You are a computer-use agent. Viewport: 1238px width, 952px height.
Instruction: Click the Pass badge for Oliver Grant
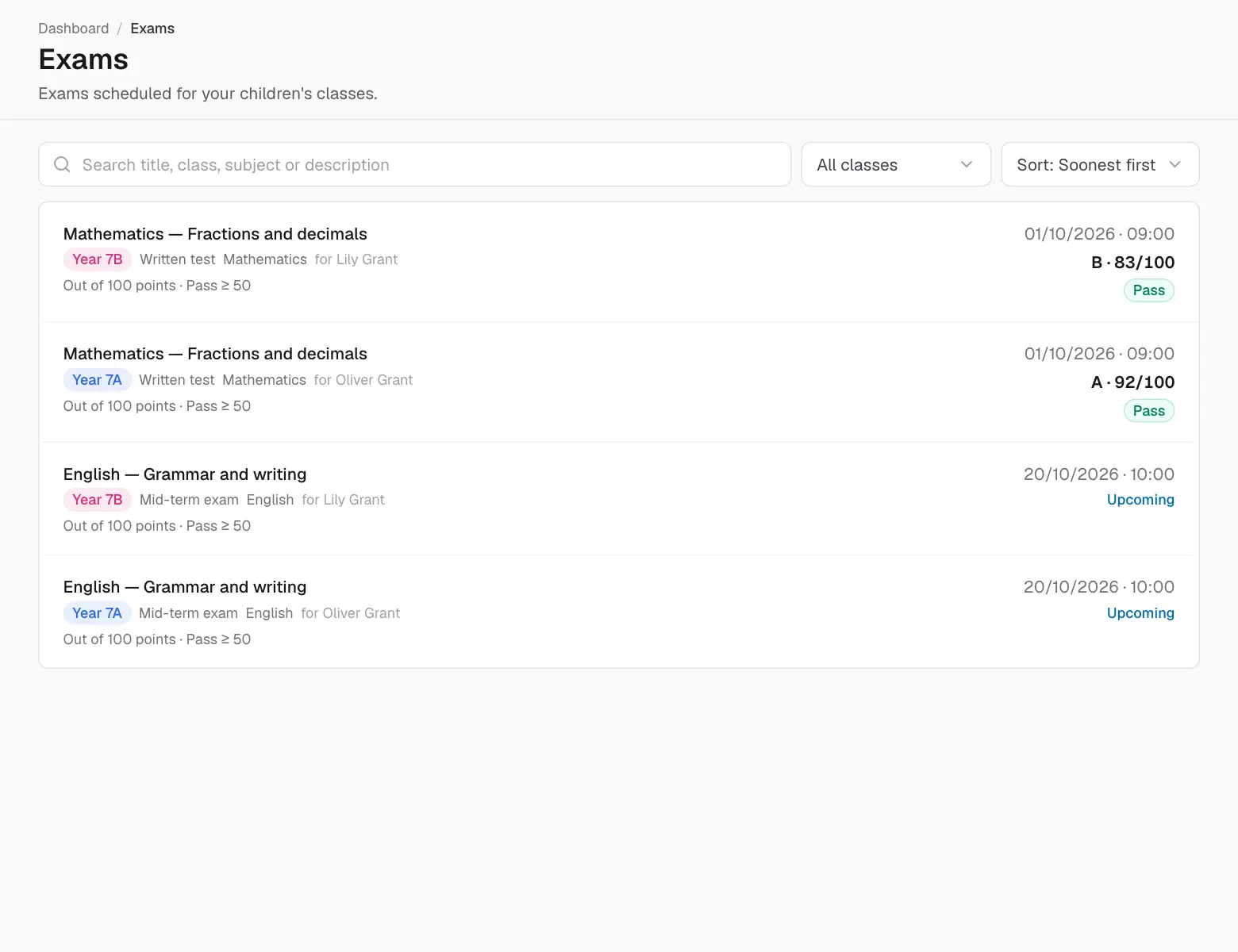coord(1148,411)
